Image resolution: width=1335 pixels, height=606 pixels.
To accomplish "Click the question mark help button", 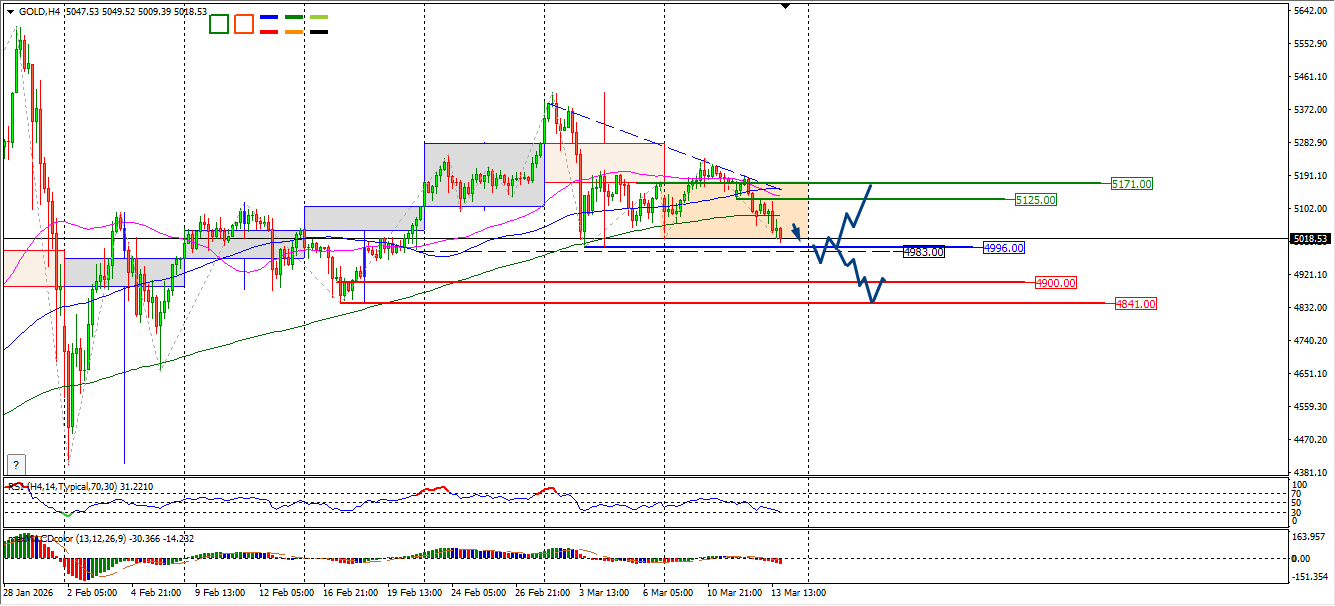I will click(x=15, y=464).
